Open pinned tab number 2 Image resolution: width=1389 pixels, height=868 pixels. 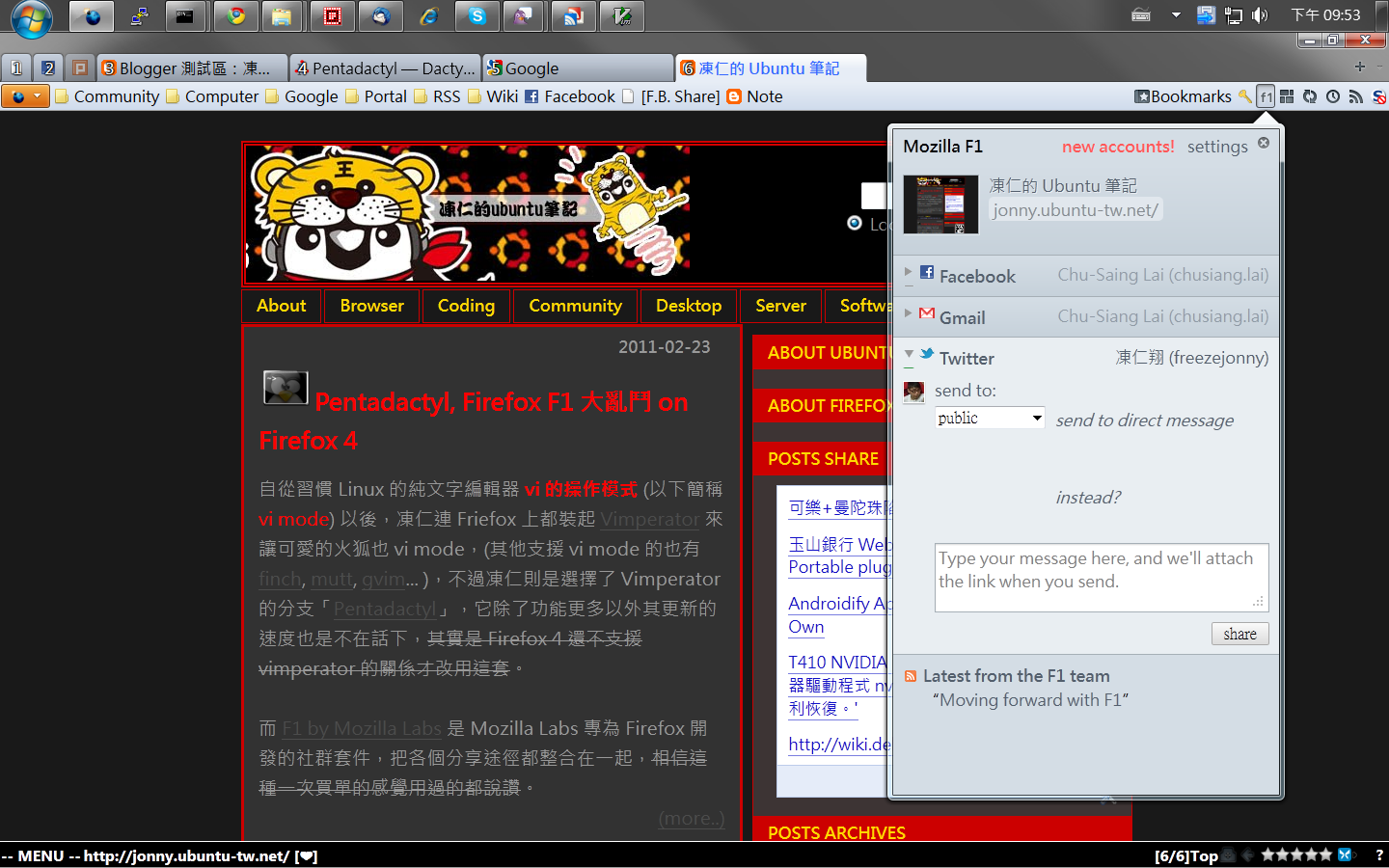pyautogui.click(x=48, y=68)
